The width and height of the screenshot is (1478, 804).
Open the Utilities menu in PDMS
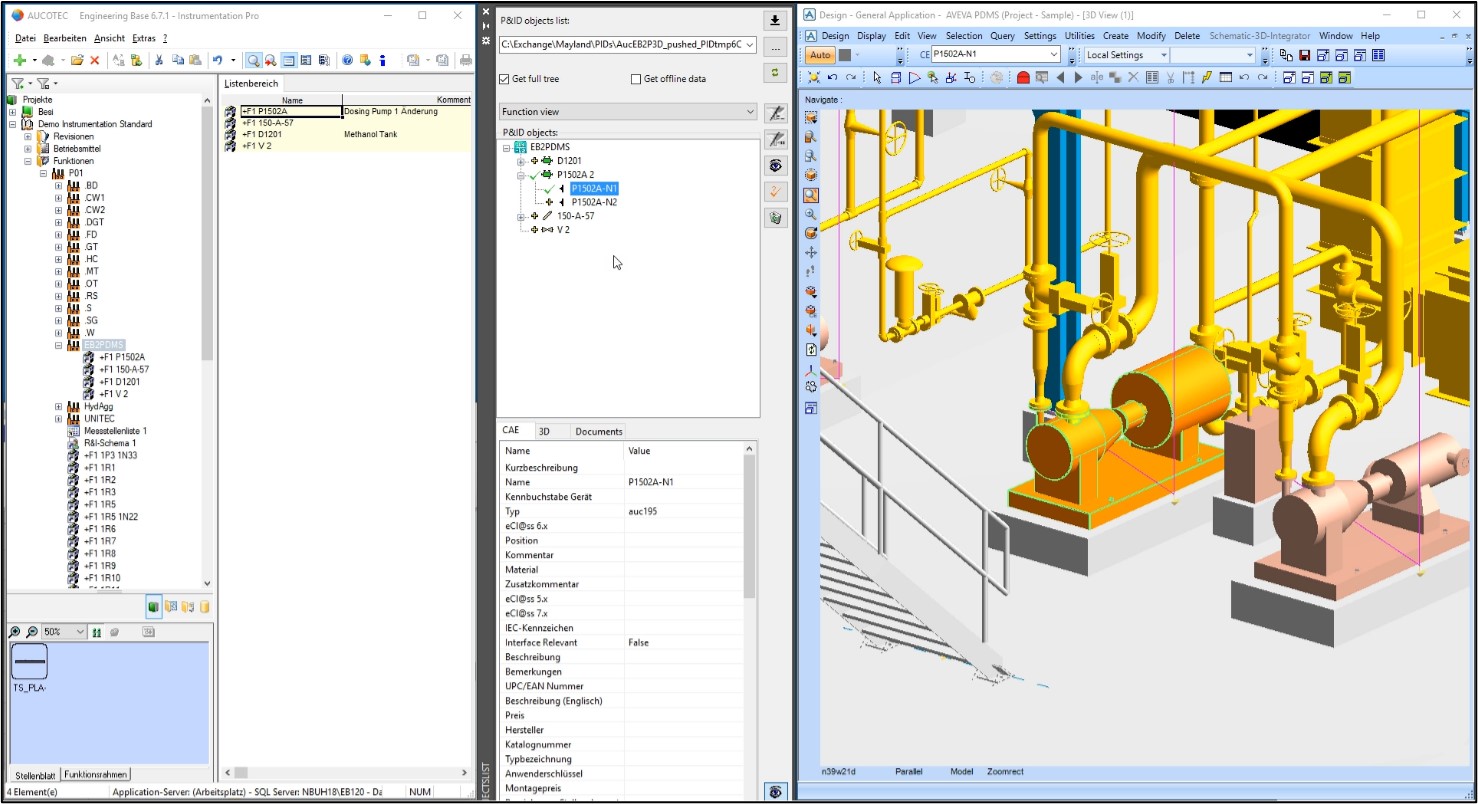click(x=1079, y=36)
